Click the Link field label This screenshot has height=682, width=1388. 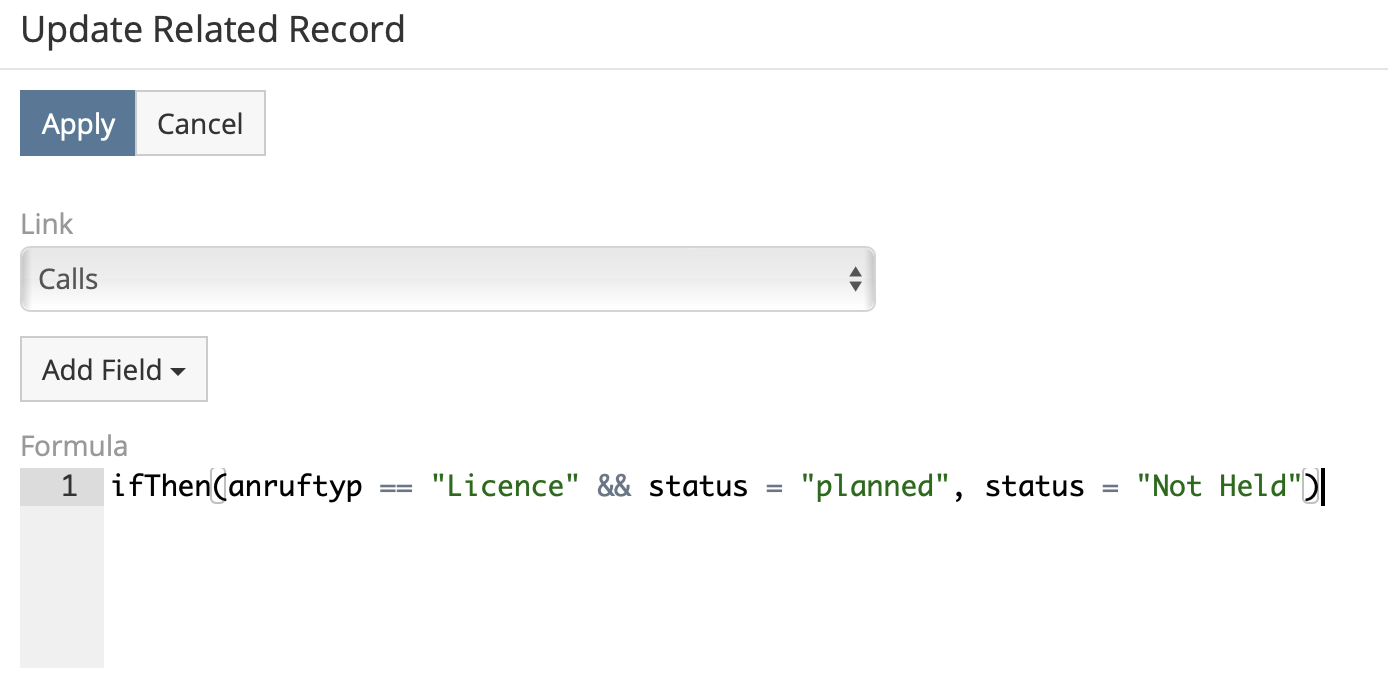tap(47, 224)
